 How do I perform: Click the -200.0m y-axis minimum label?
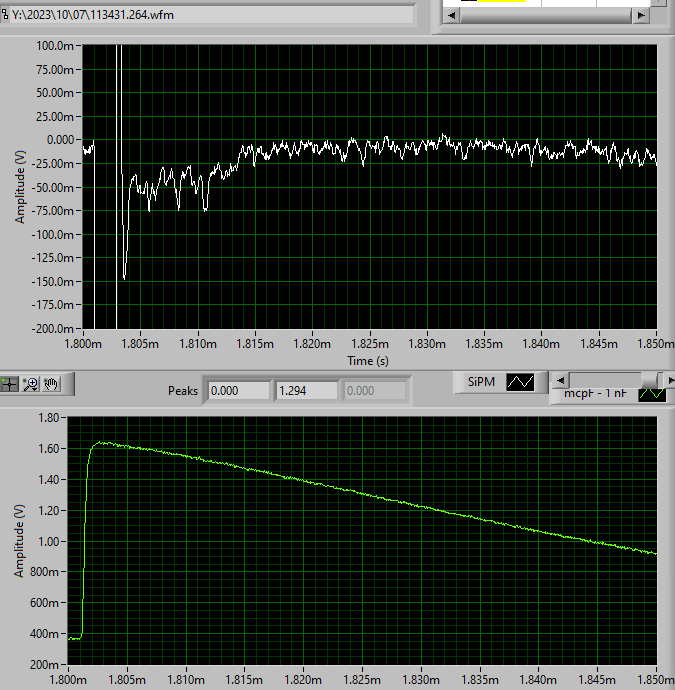52,328
